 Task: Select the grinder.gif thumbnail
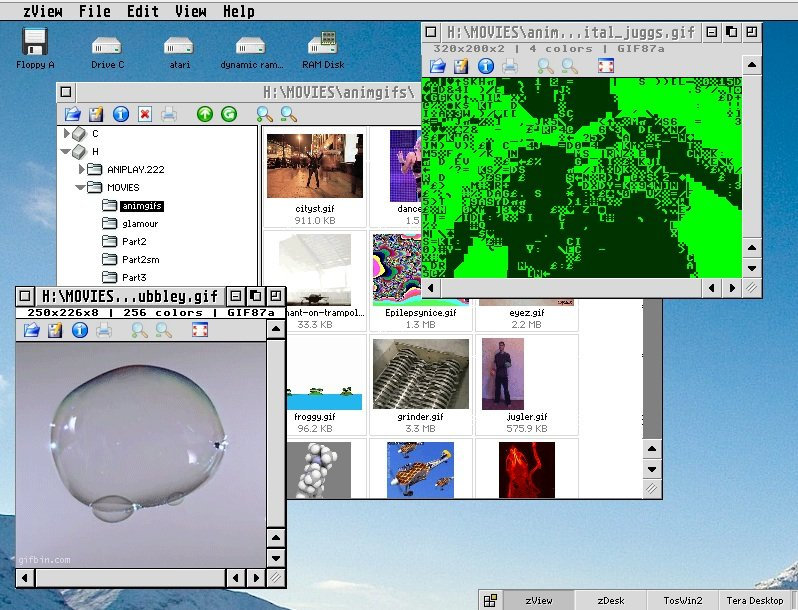(420, 374)
